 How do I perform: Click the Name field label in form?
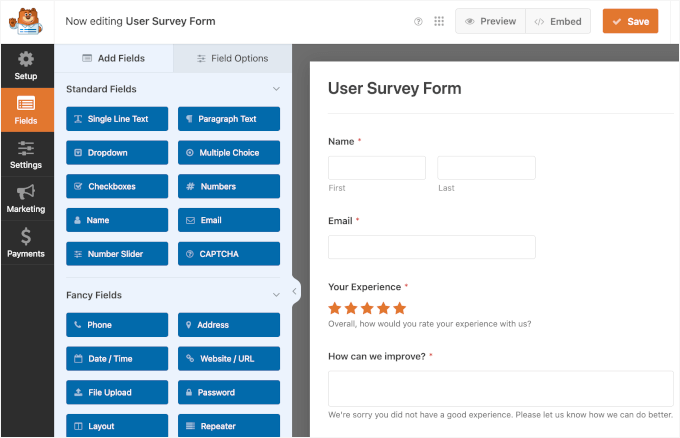(341, 142)
